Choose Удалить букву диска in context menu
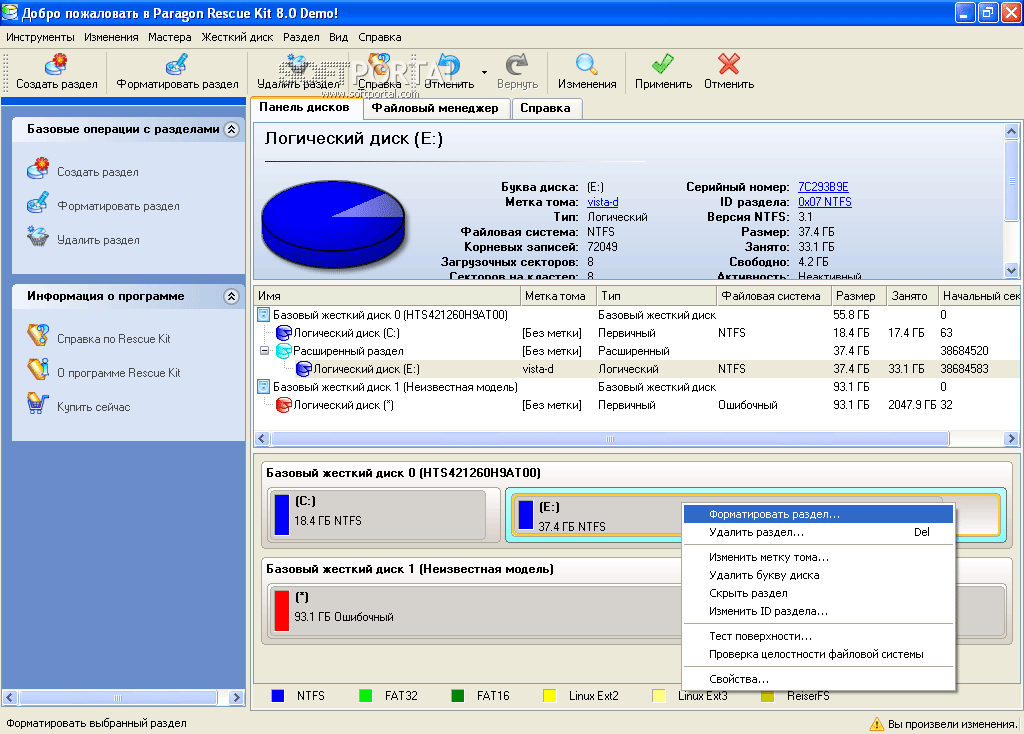This screenshot has width=1024, height=734. coord(818,575)
